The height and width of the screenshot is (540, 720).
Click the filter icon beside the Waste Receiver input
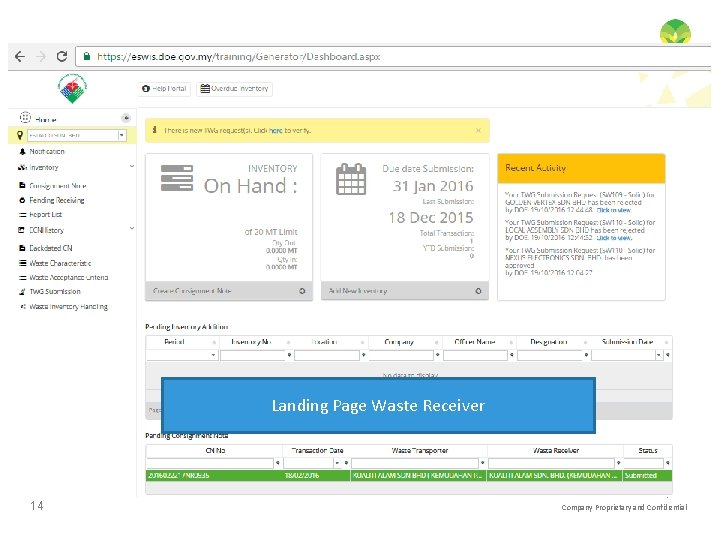(619, 463)
